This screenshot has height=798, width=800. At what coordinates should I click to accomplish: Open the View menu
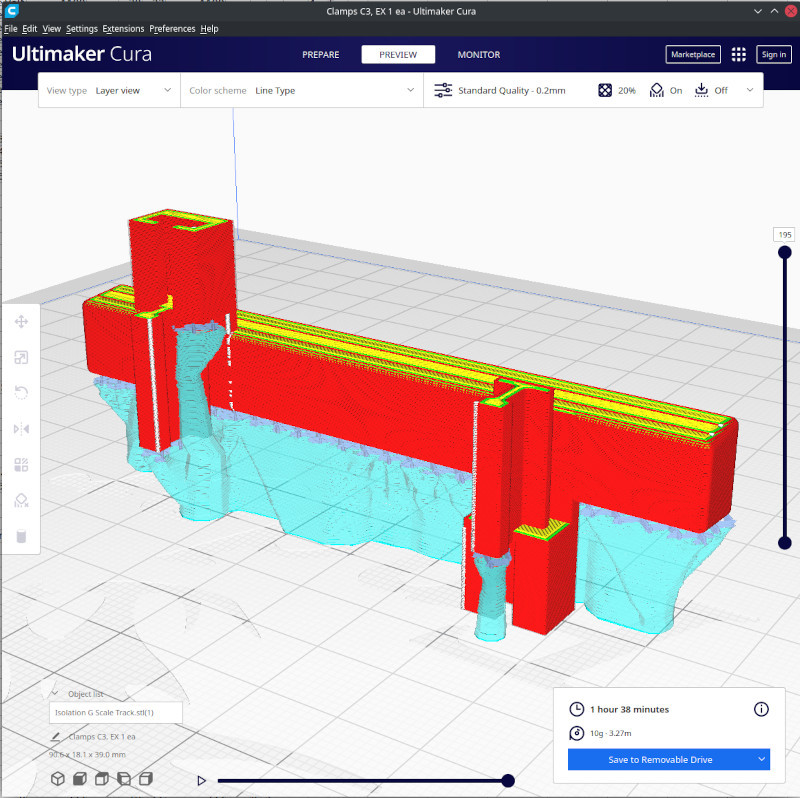(x=52, y=29)
